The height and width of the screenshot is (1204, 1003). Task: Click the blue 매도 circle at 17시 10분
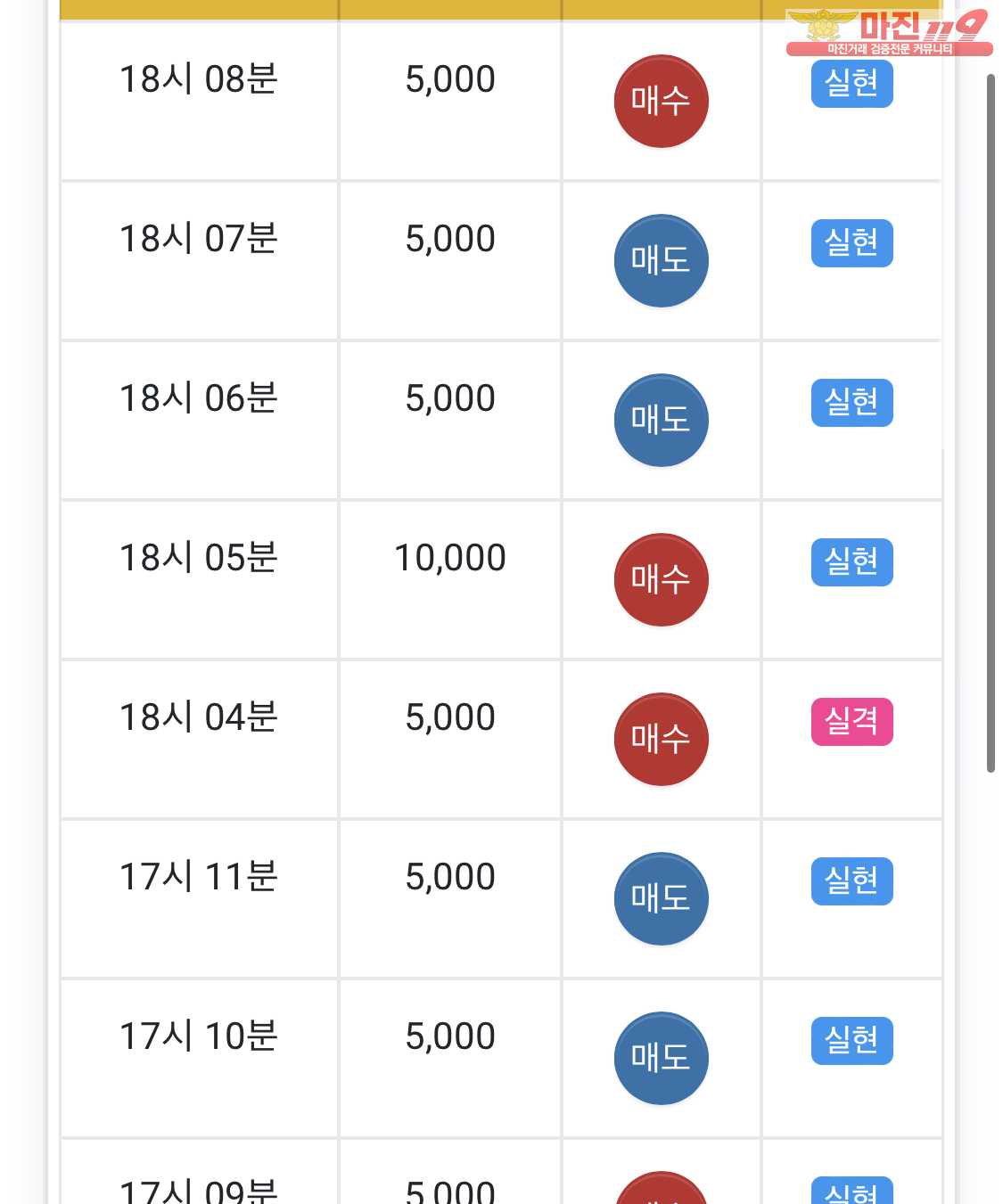point(661,1059)
